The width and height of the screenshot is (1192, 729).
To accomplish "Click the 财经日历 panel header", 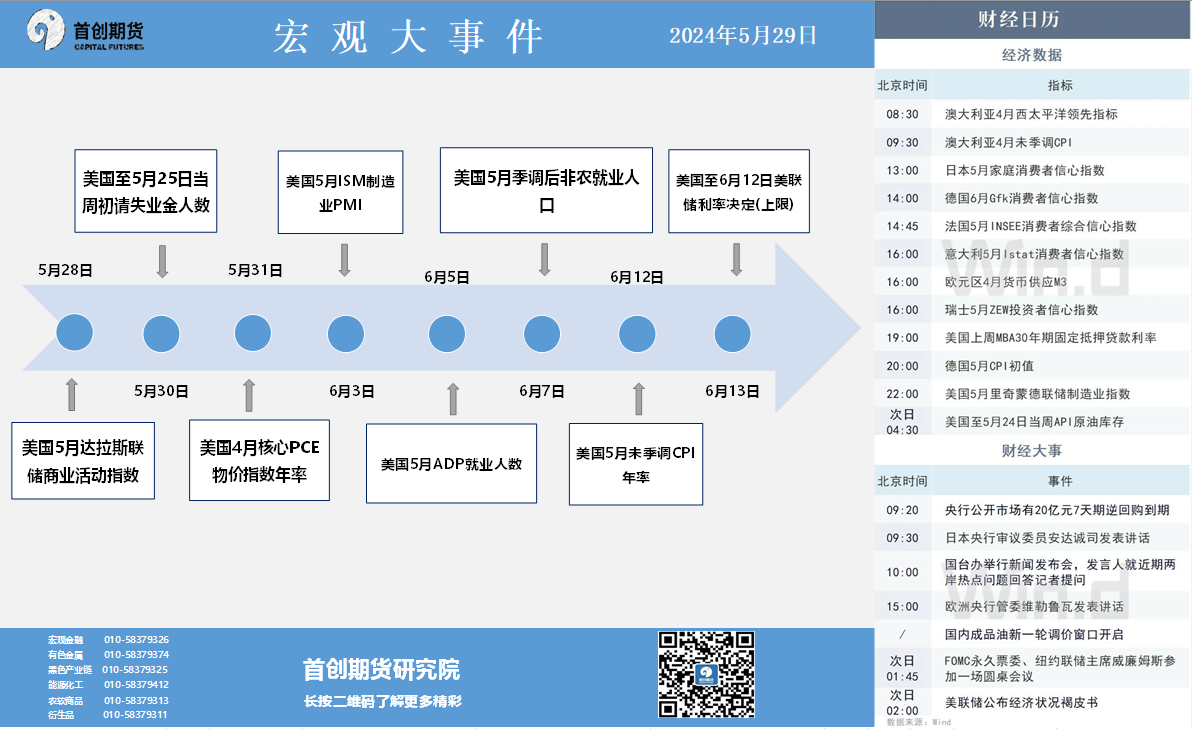I will point(1033,19).
